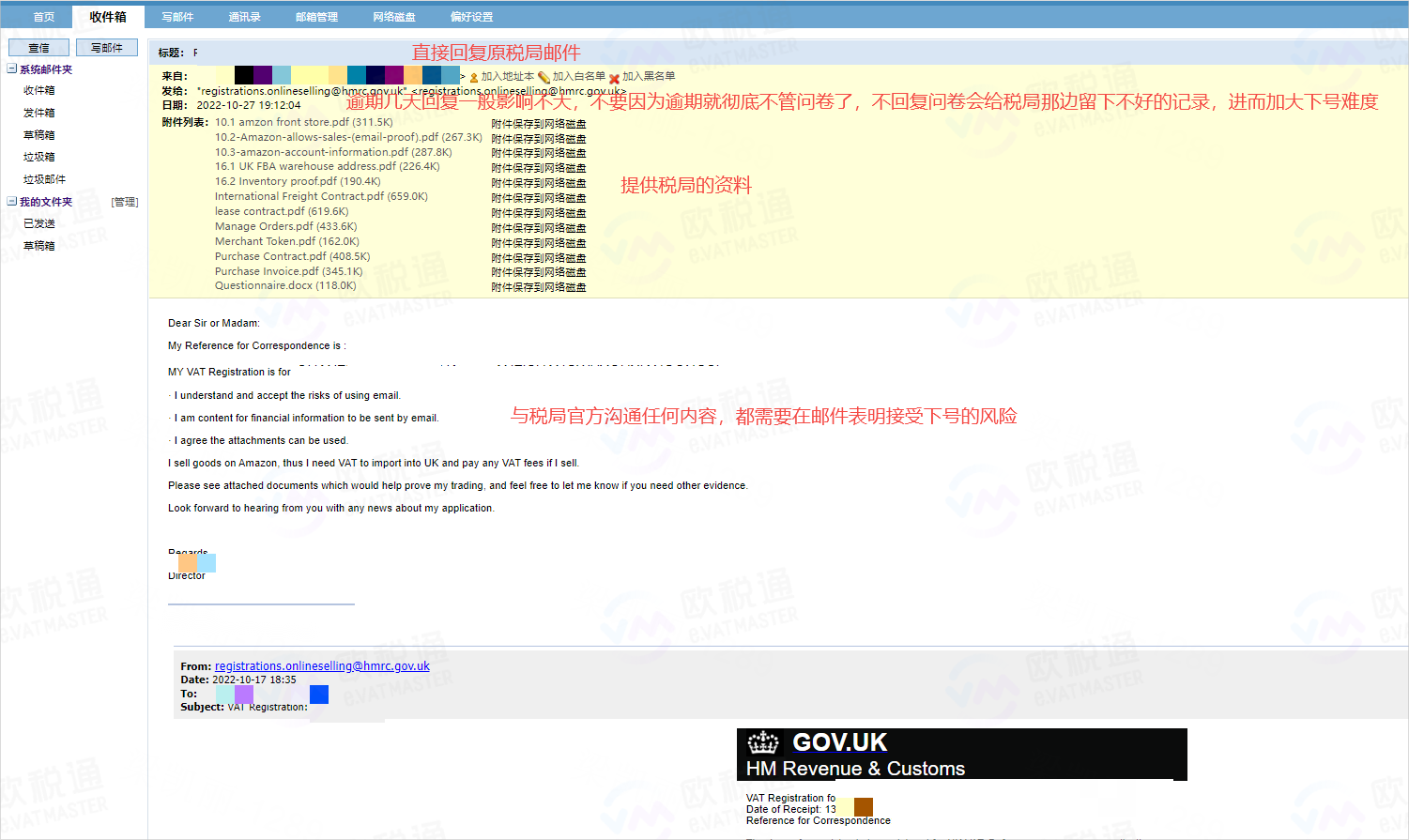1409x840 pixels.
Task: Click the 写邮件 button in sidebar
Action: (107, 48)
